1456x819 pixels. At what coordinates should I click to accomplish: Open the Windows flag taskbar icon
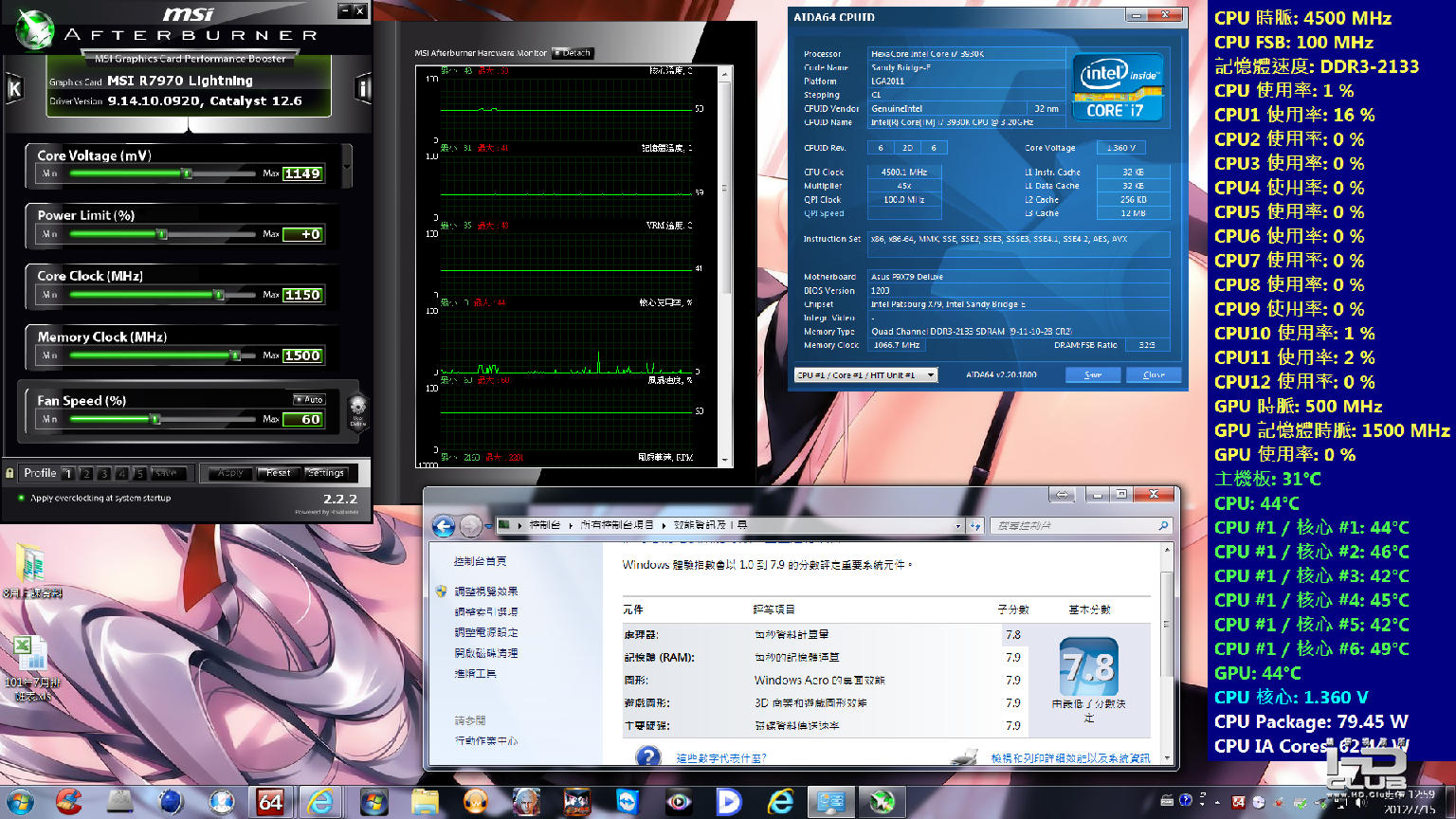pos(373,802)
